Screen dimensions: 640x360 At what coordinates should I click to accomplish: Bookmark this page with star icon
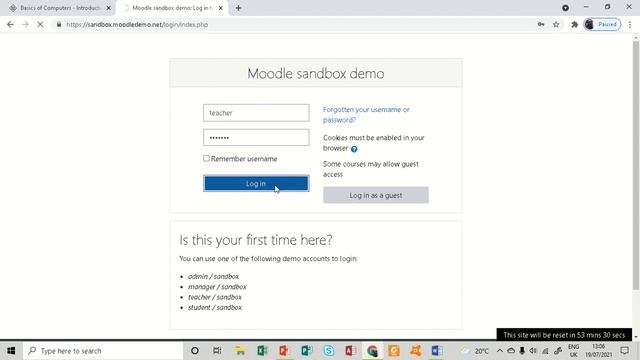[x=556, y=24]
